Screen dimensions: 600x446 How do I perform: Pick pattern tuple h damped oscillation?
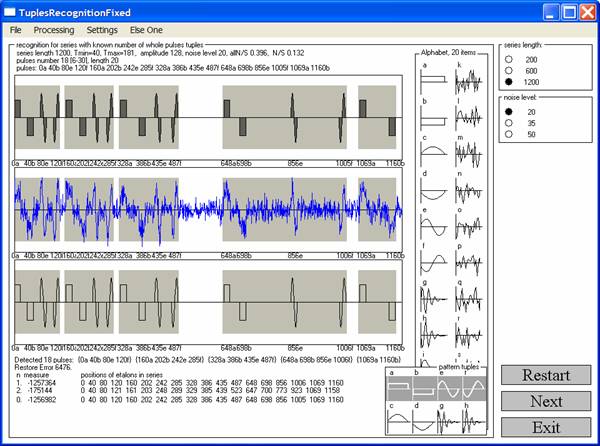[474, 422]
